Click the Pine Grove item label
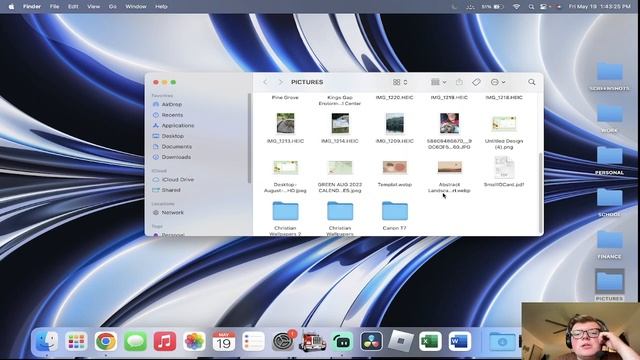The height and width of the screenshot is (360, 640). point(285,98)
